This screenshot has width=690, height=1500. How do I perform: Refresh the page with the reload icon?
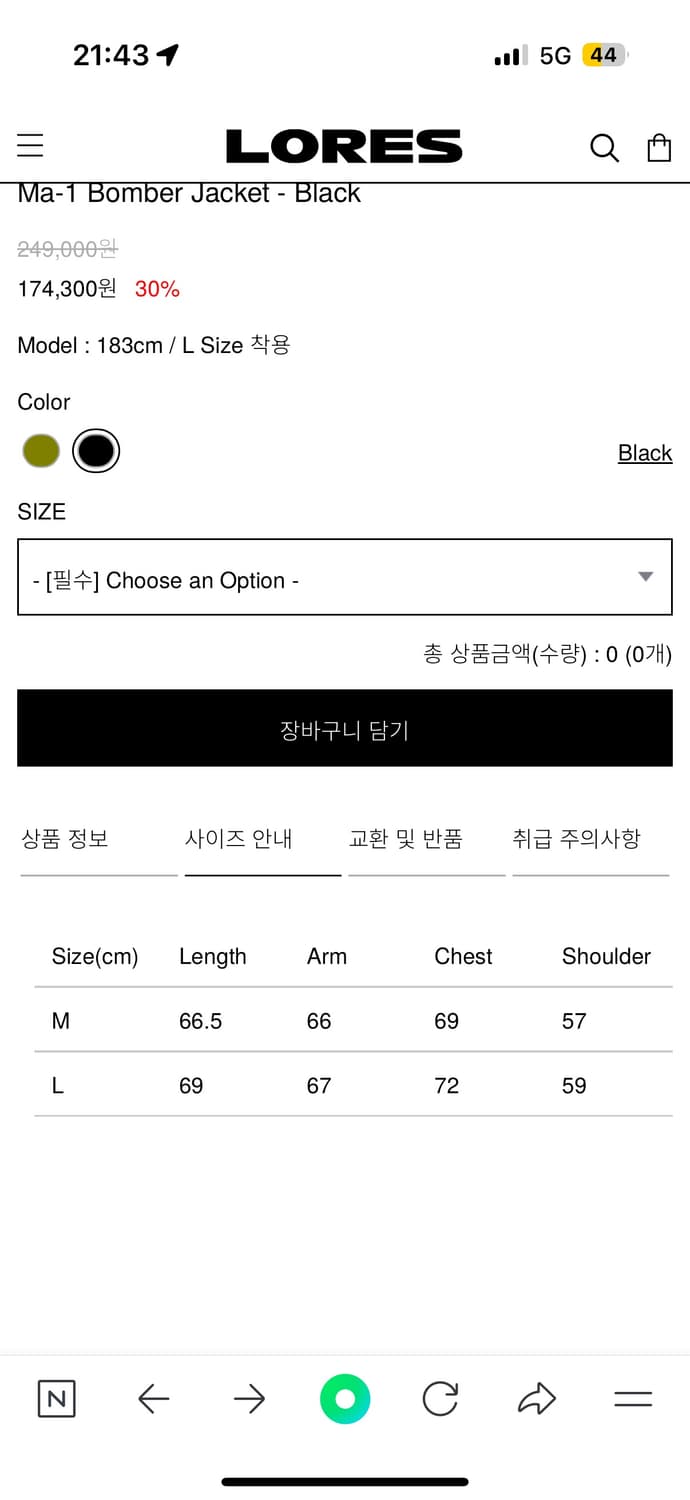pyautogui.click(x=440, y=1399)
